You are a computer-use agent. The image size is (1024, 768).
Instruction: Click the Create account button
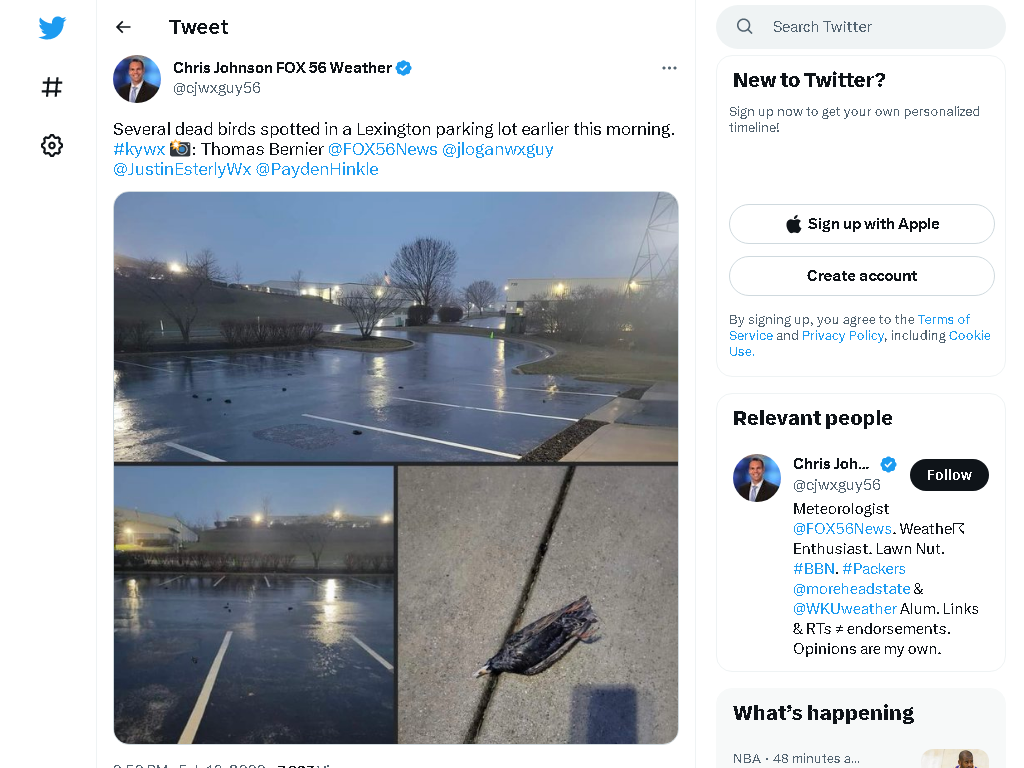(x=861, y=276)
